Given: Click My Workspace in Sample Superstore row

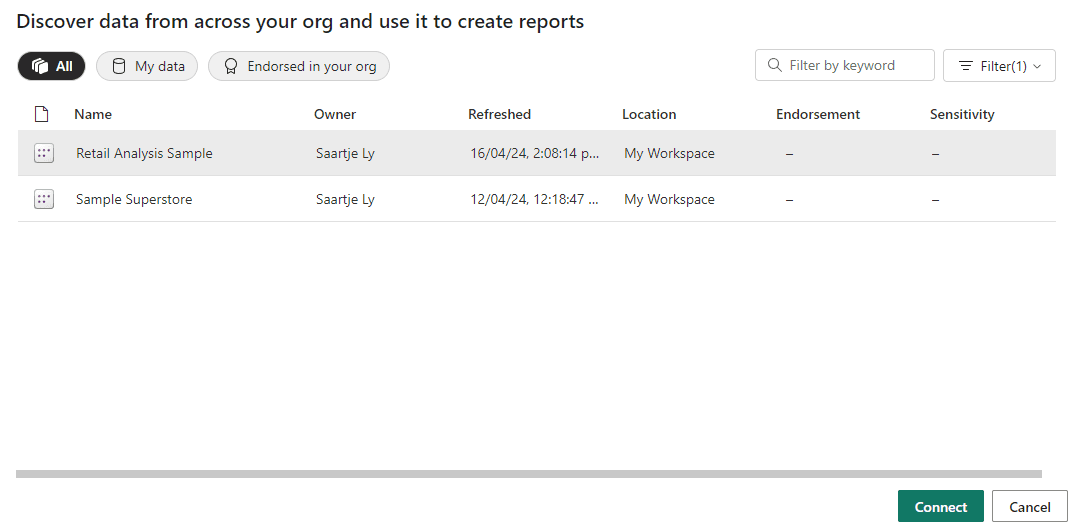Looking at the screenshot, I should coord(669,200).
